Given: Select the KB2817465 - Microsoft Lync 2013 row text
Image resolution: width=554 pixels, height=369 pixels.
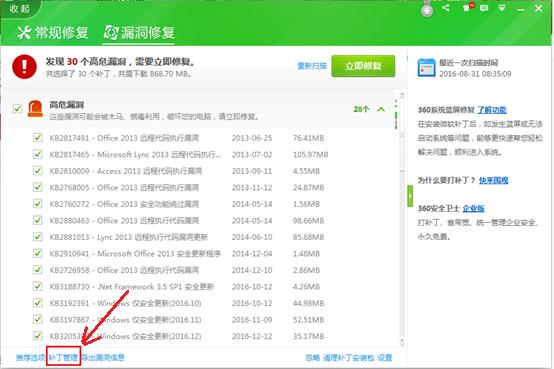Looking at the screenshot, I should click(135, 154).
